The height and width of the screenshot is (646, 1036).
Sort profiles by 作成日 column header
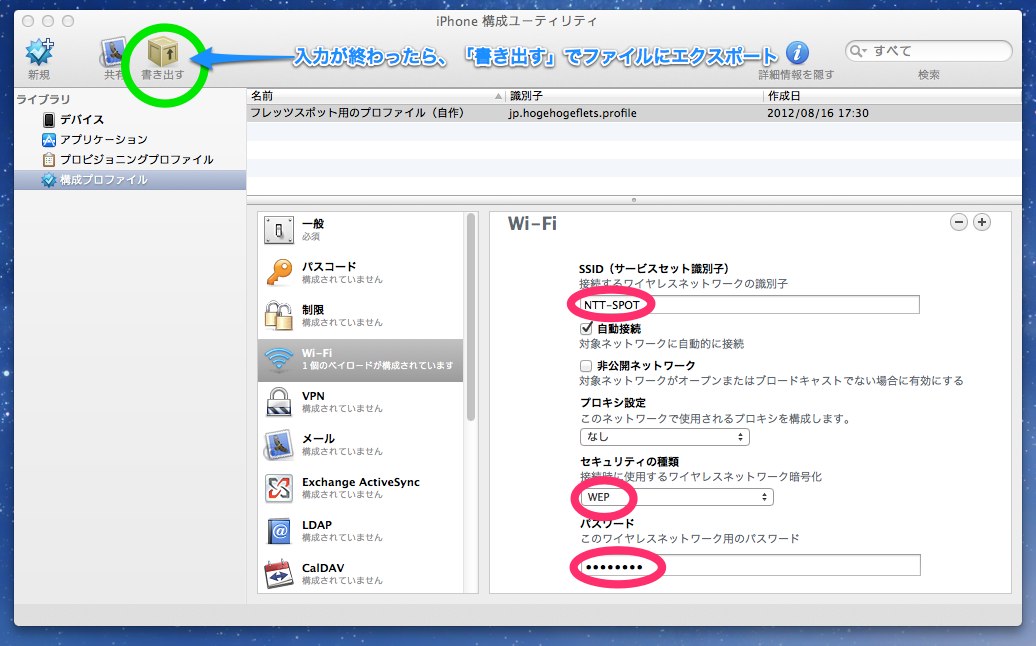click(x=892, y=96)
